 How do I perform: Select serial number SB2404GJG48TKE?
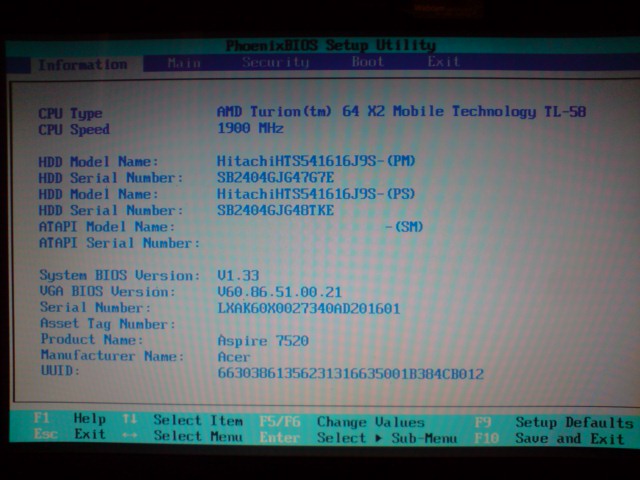click(276, 210)
